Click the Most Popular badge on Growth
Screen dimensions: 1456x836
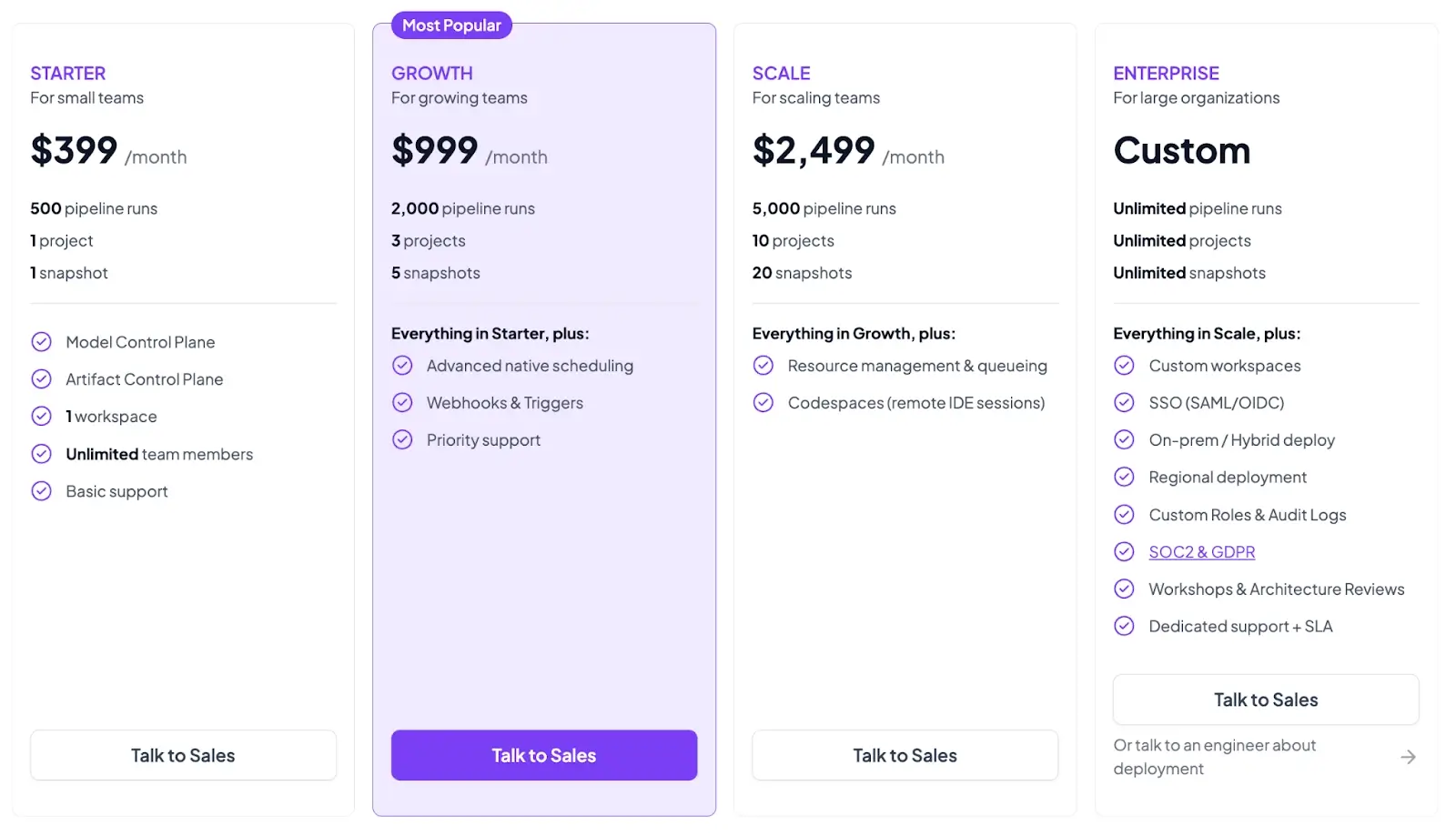(x=451, y=25)
